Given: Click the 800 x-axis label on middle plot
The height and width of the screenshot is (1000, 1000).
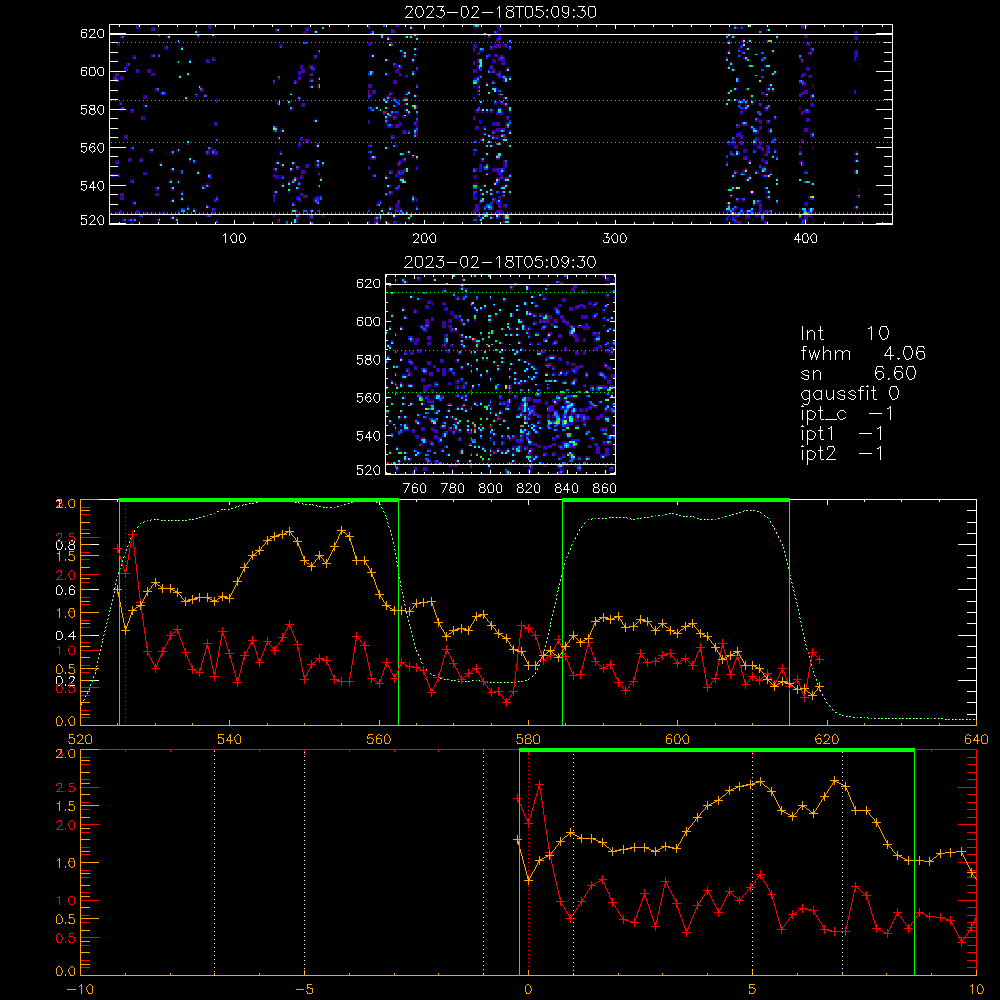Looking at the screenshot, I should coord(490,489).
